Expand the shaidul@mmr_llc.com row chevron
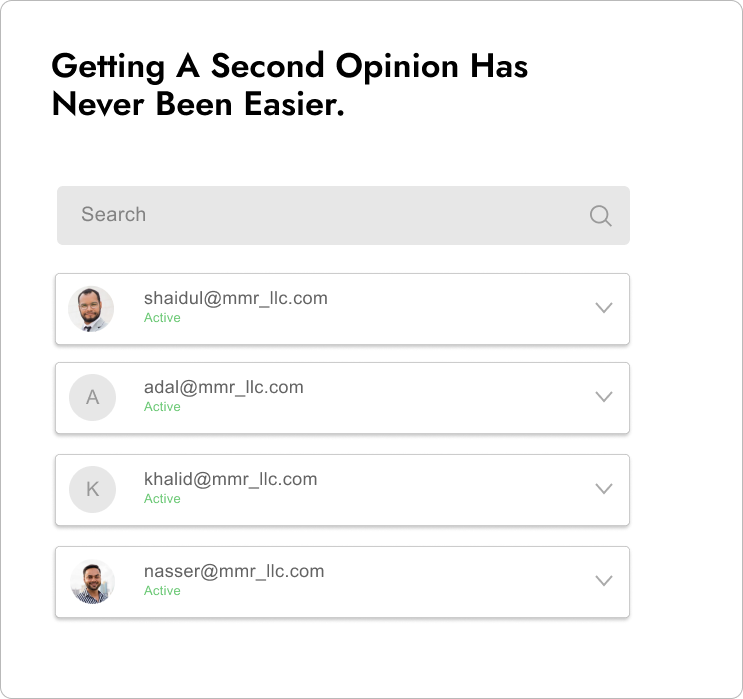Viewport: 743px width, 699px height. pyautogui.click(x=604, y=308)
